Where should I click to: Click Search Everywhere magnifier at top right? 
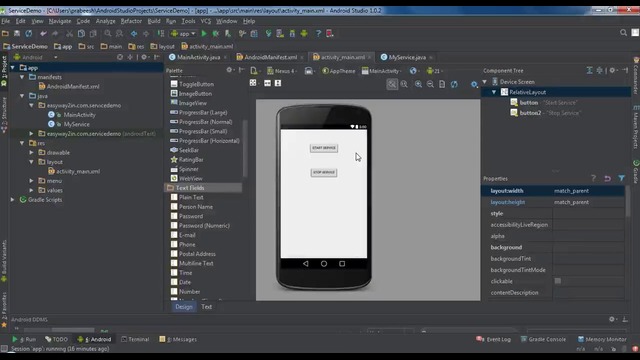[623, 33]
